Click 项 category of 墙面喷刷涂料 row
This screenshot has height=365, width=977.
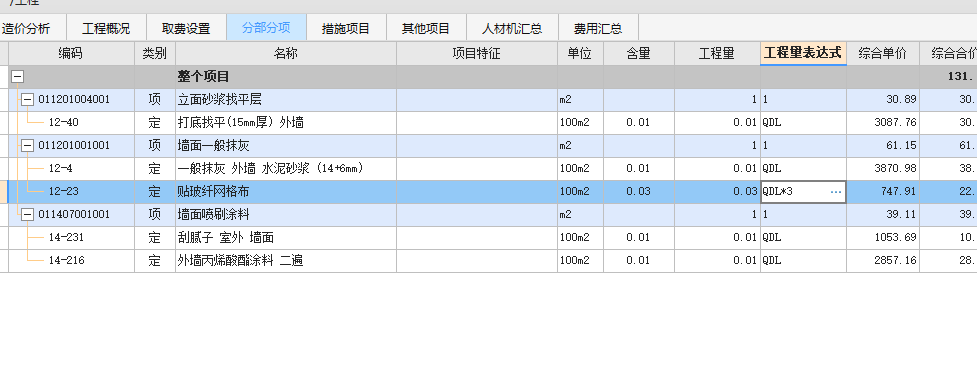tap(155, 215)
